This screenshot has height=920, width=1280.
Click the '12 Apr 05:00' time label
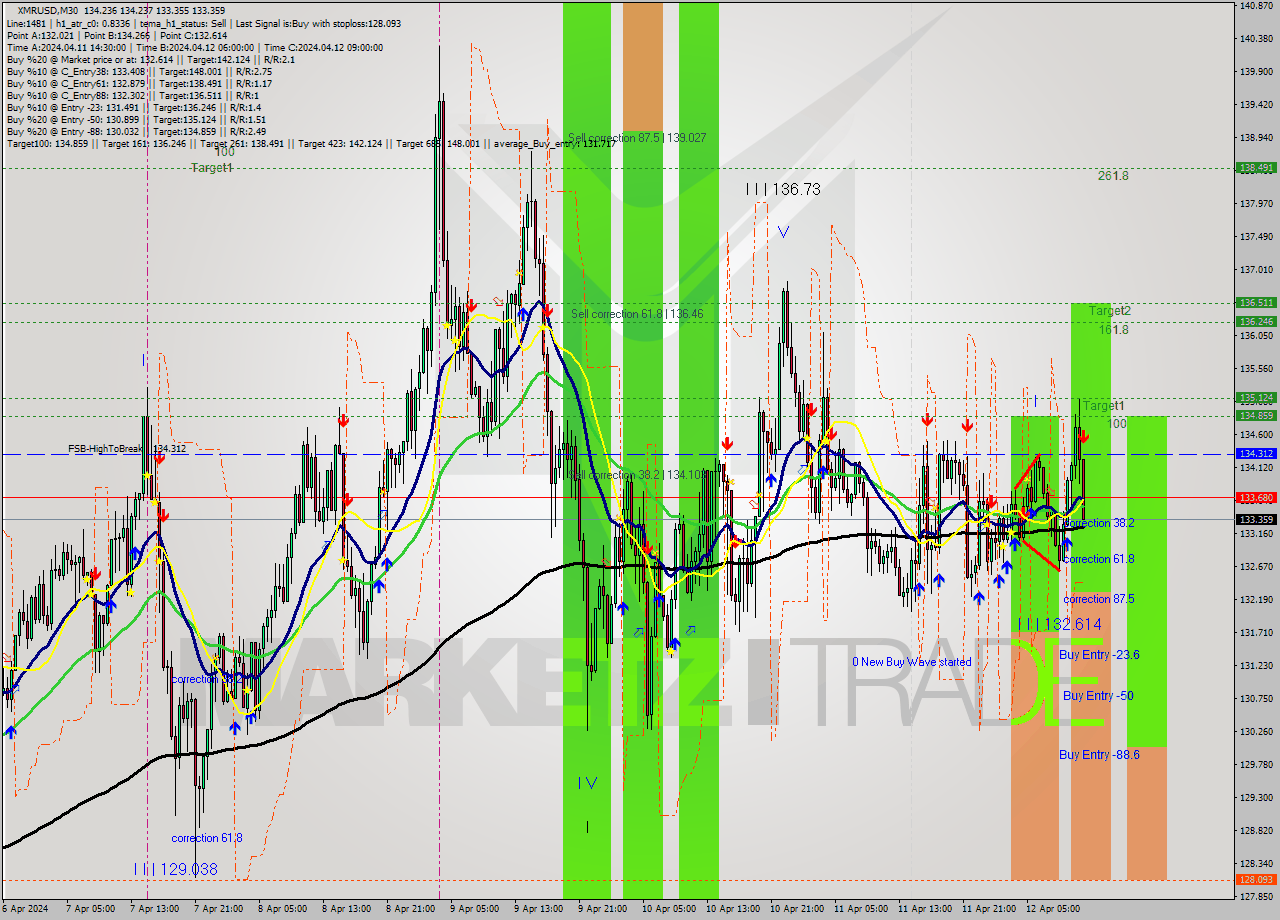click(1052, 909)
